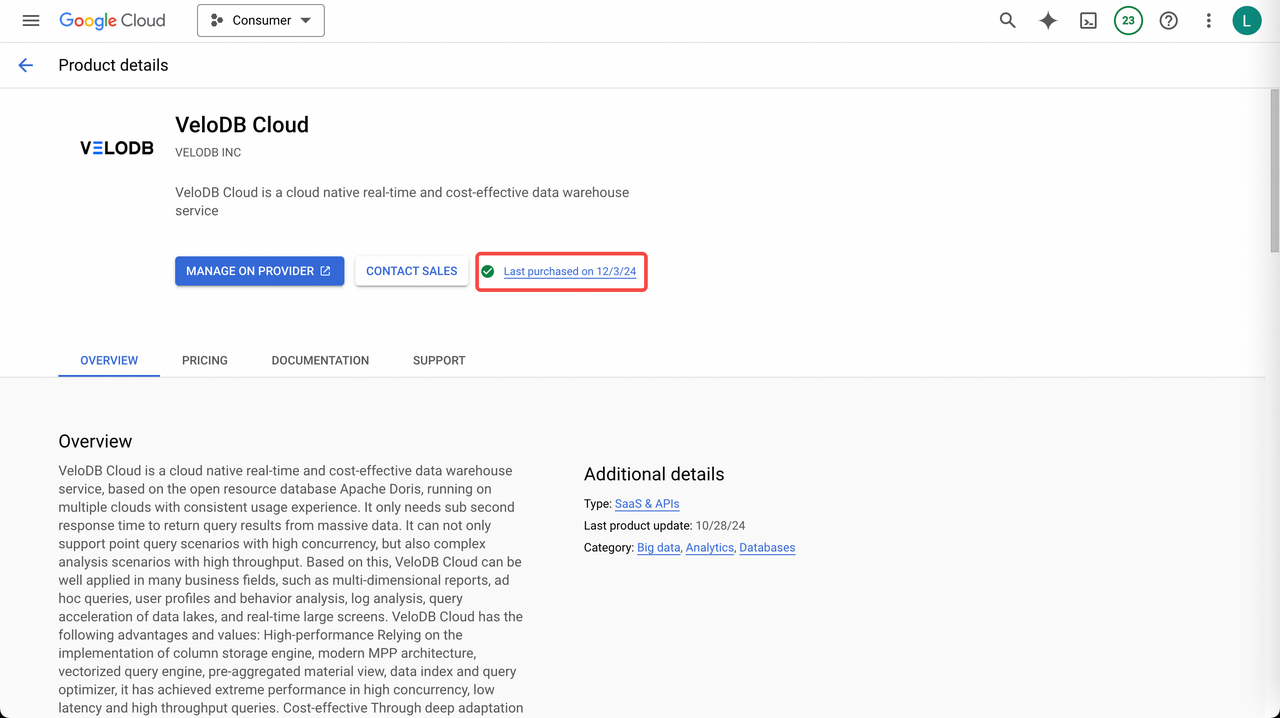Screen dimensions: 1280x718
Task: View notifications badge showing 23
Action: click(x=1128, y=20)
